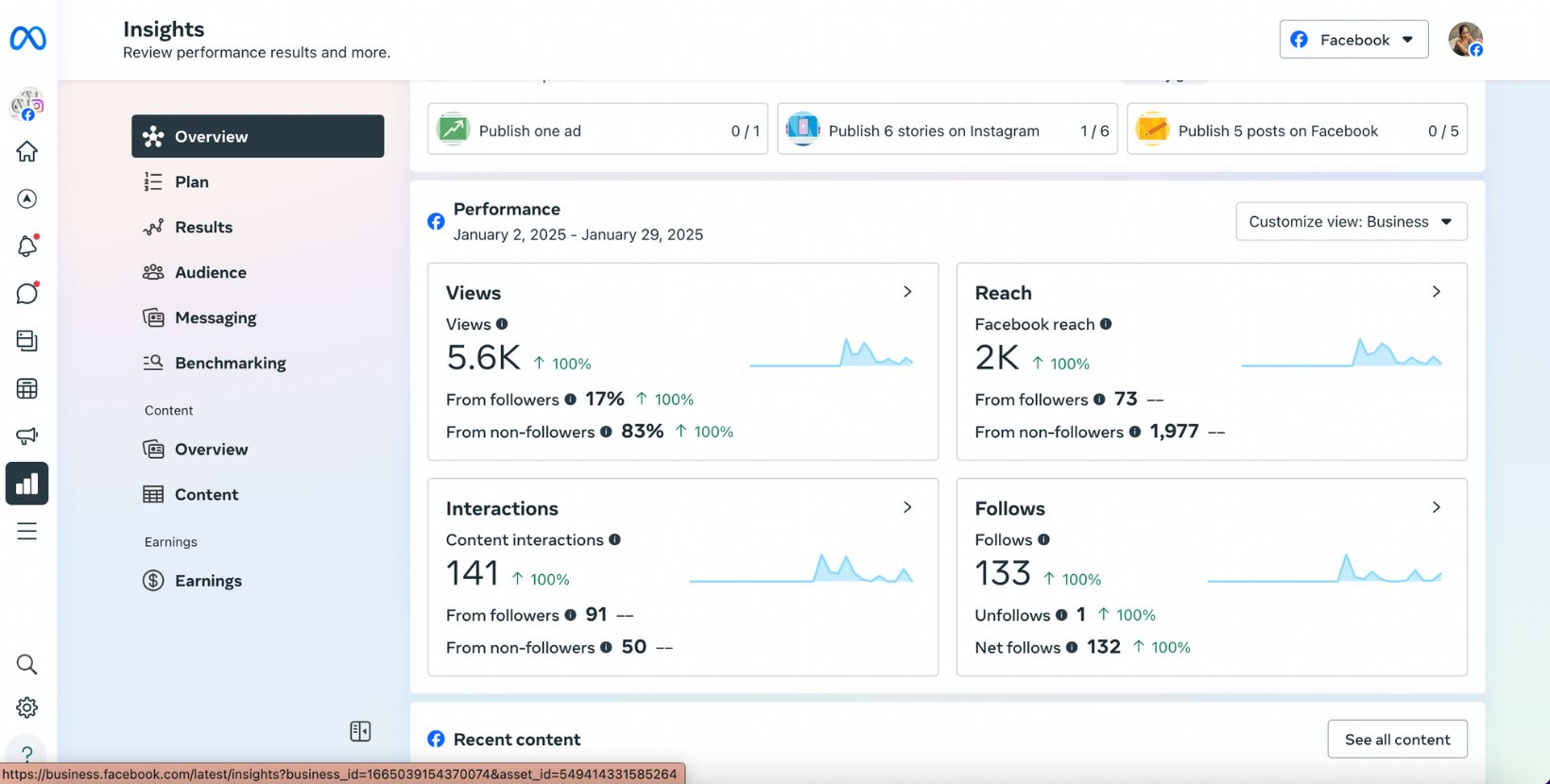The height and width of the screenshot is (784, 1550).
Task: Click the Meta logo icon
Action: pos(27,39)
